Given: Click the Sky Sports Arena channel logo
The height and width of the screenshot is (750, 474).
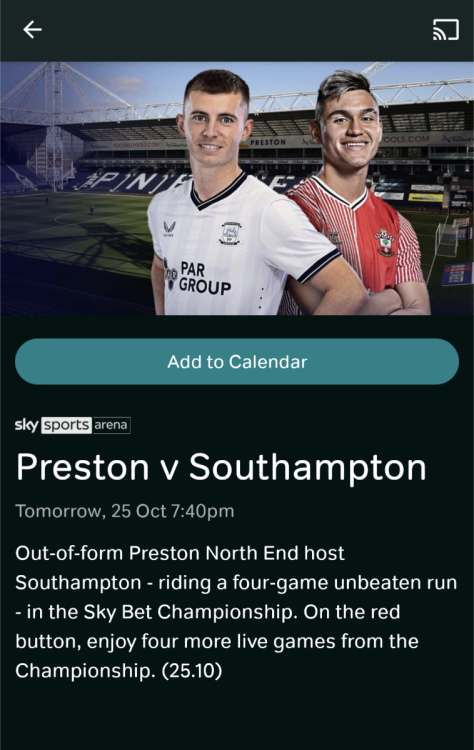Looking at the screenshot, I should (73, 425).
